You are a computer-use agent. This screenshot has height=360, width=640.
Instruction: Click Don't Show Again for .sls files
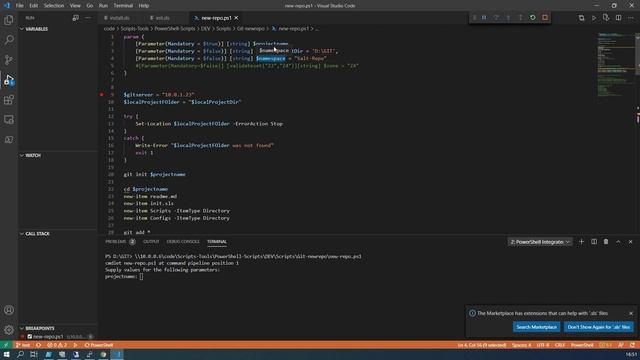(x=598, y=327)
